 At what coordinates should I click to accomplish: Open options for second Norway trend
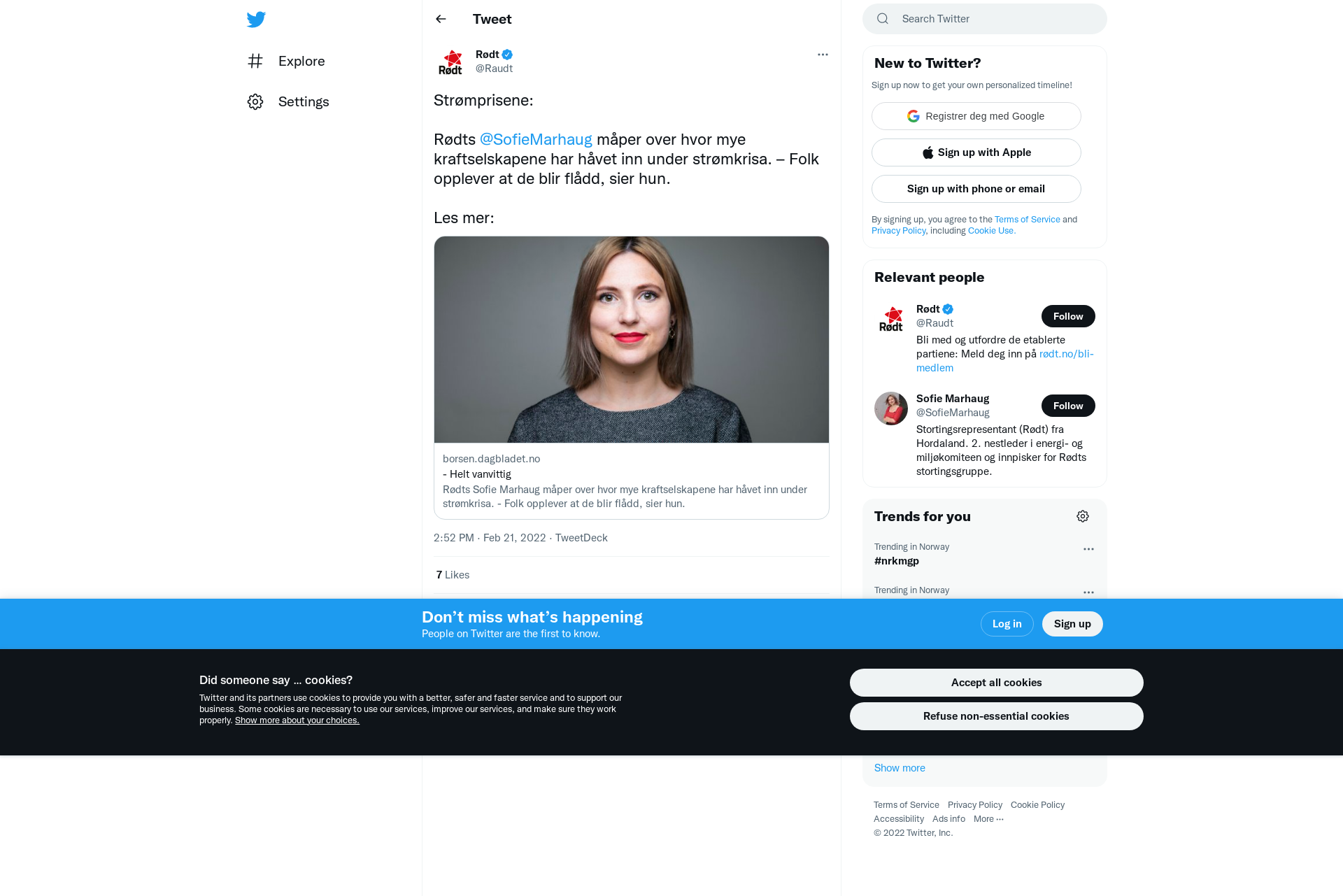(x=1088, y=592)
